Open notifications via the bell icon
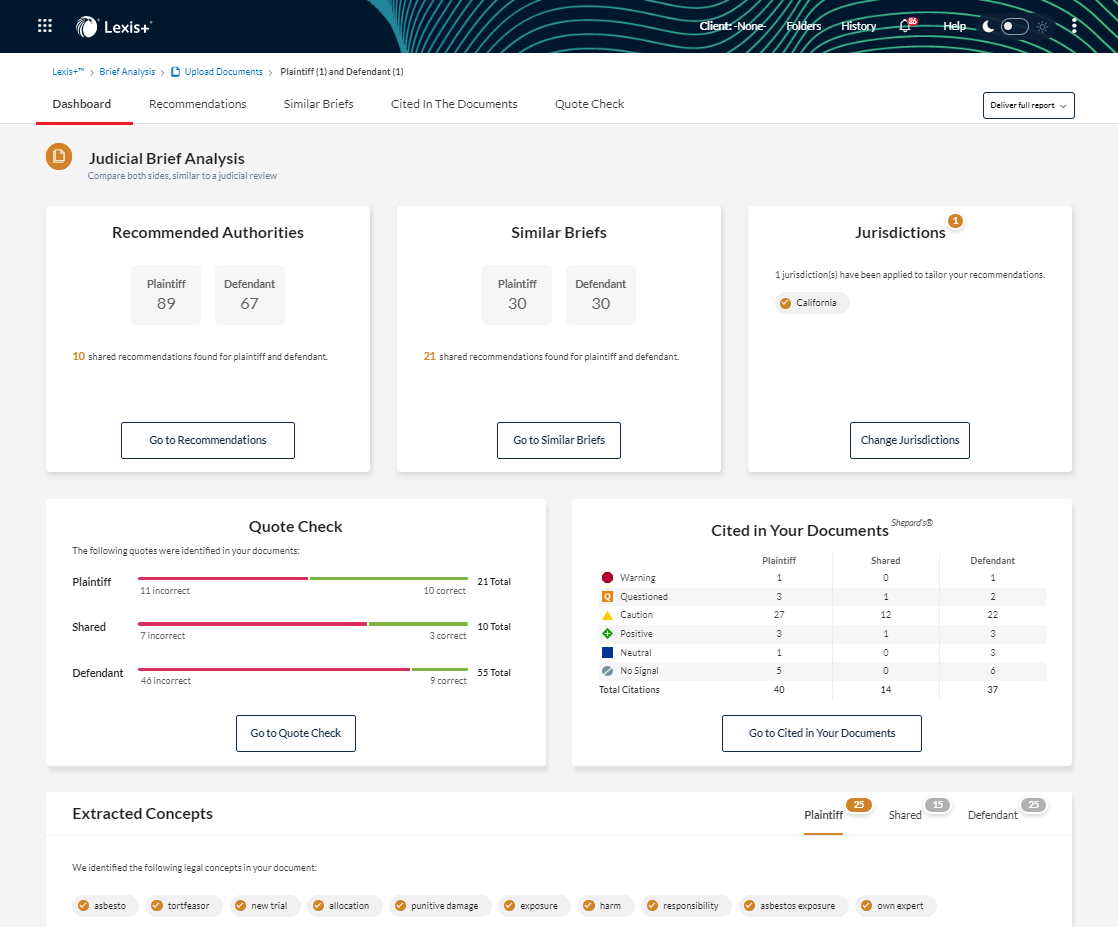Image resolution: width=1118 pixels, height=927 pixels. pos(905,26)
